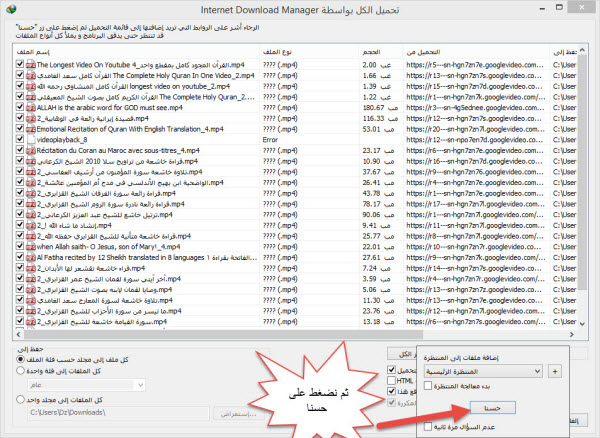
Task: Toggle 'بدء معالجة المنتظرة' checkbox
Action: 428,386
